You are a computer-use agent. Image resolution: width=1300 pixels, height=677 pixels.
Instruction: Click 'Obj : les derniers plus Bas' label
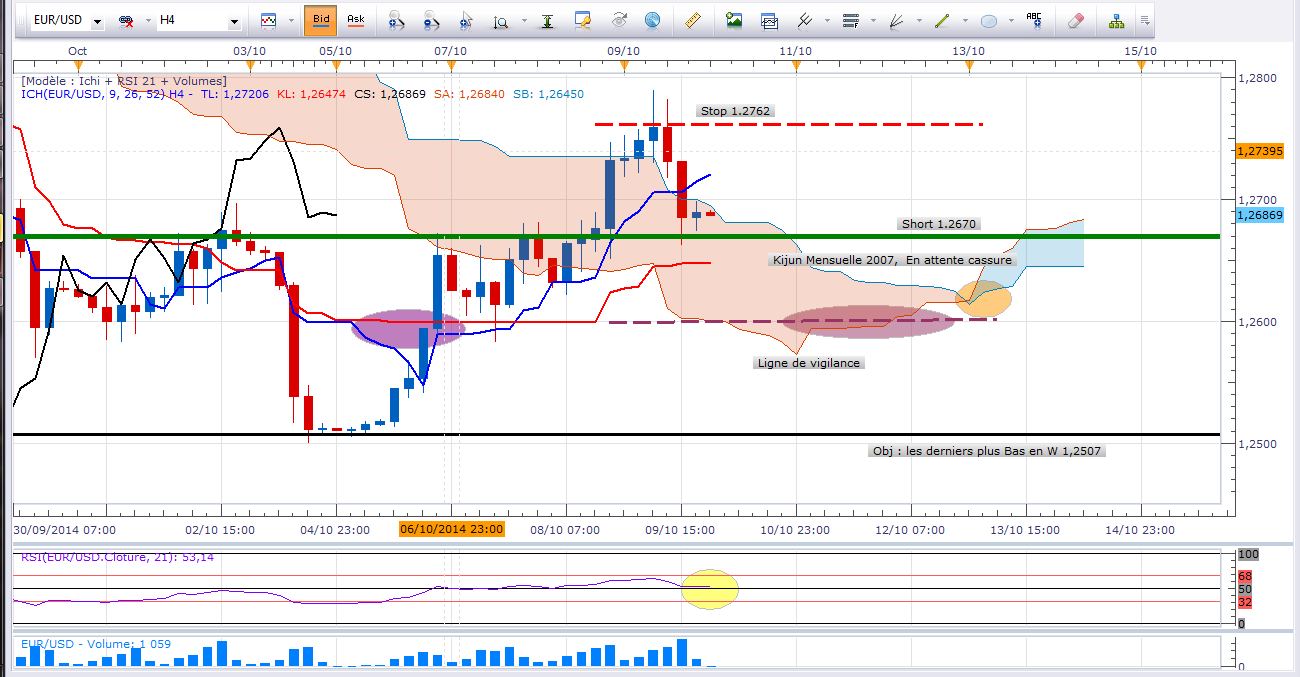(x=988, y=451)
